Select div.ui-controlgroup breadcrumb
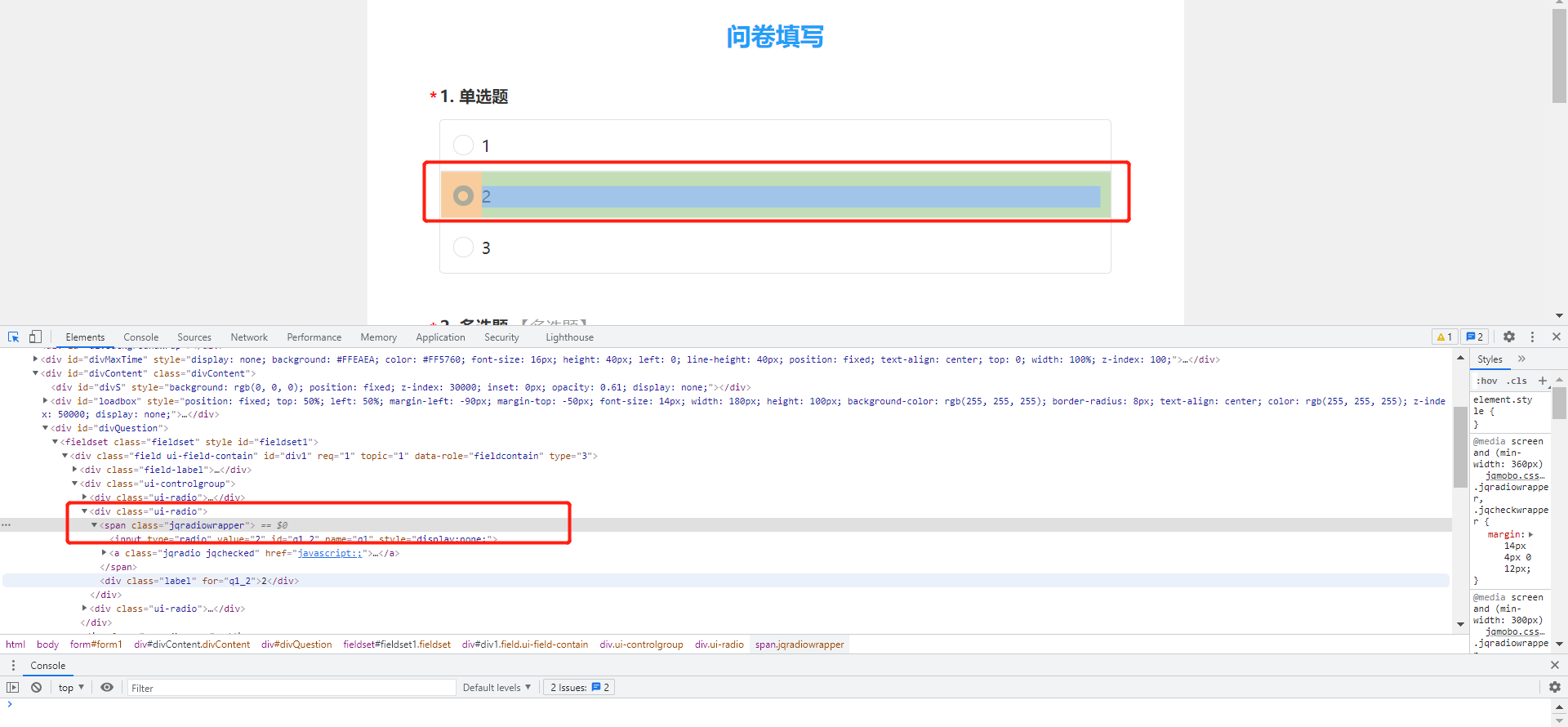The width and height of the screenshot is (1568, 727). [641, 644]
